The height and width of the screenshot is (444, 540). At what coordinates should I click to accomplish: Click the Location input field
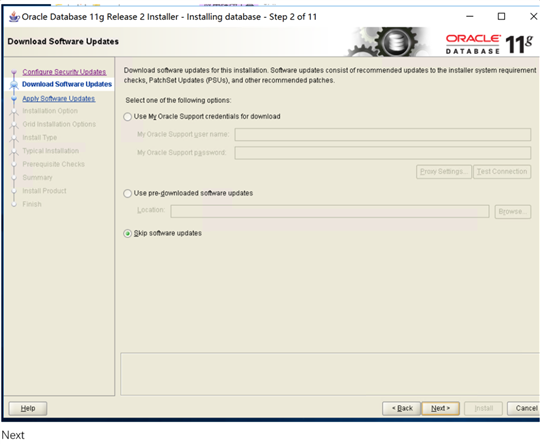pyautogui.click(x=330, y=211)
